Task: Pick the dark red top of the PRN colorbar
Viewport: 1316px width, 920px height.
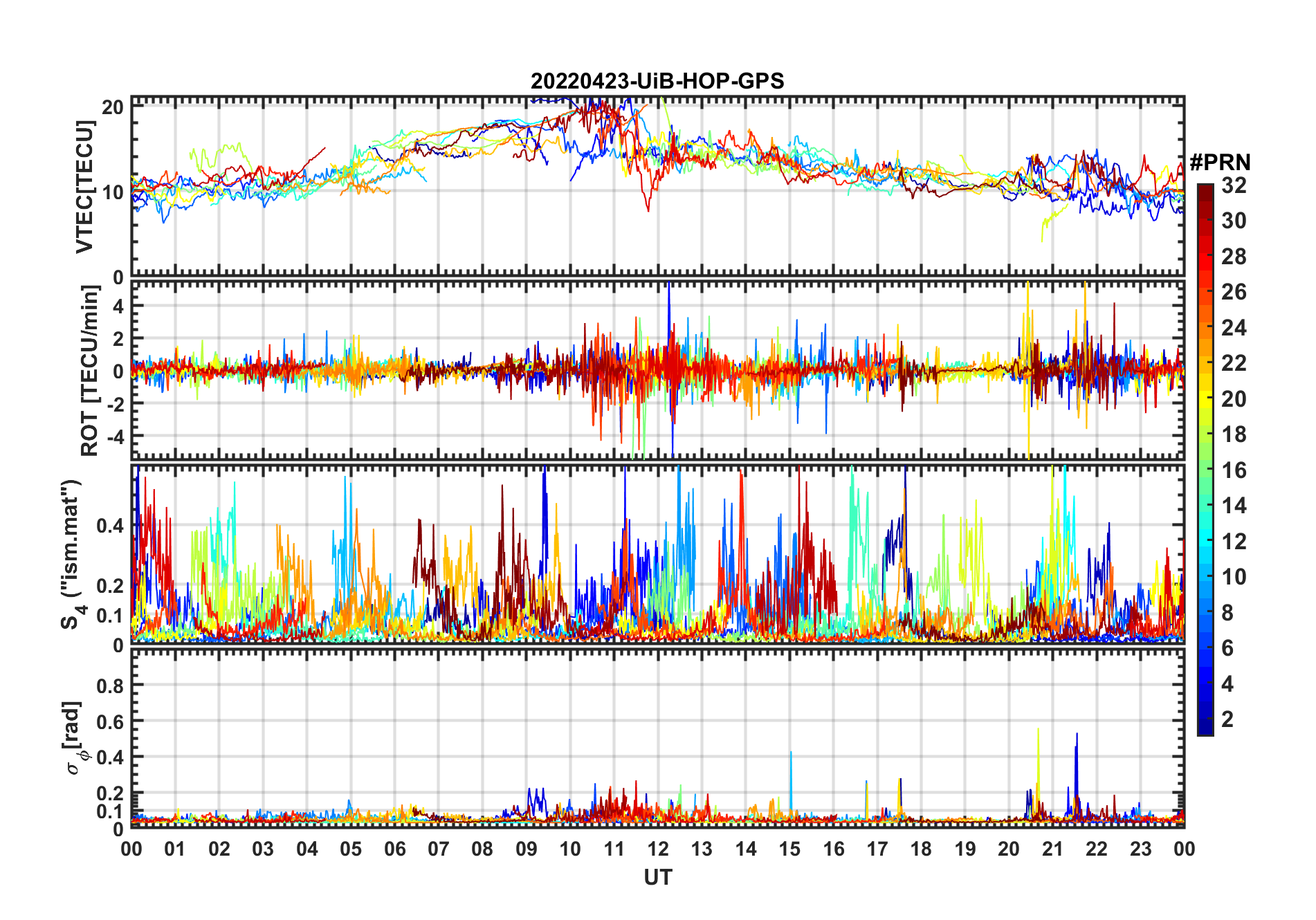Action: pos(1205,189)
